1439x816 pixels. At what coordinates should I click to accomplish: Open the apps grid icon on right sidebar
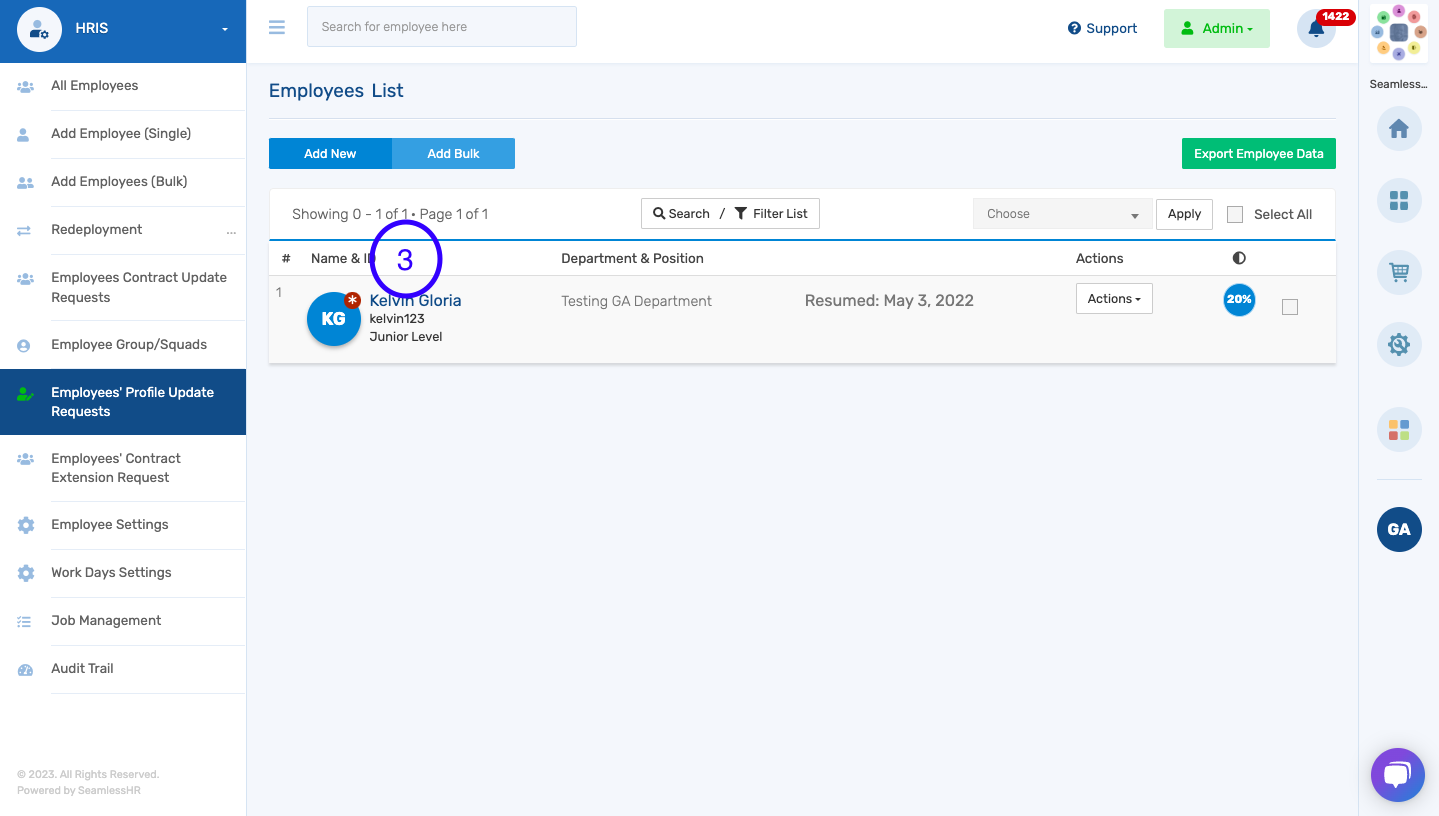pos(1398,200)
